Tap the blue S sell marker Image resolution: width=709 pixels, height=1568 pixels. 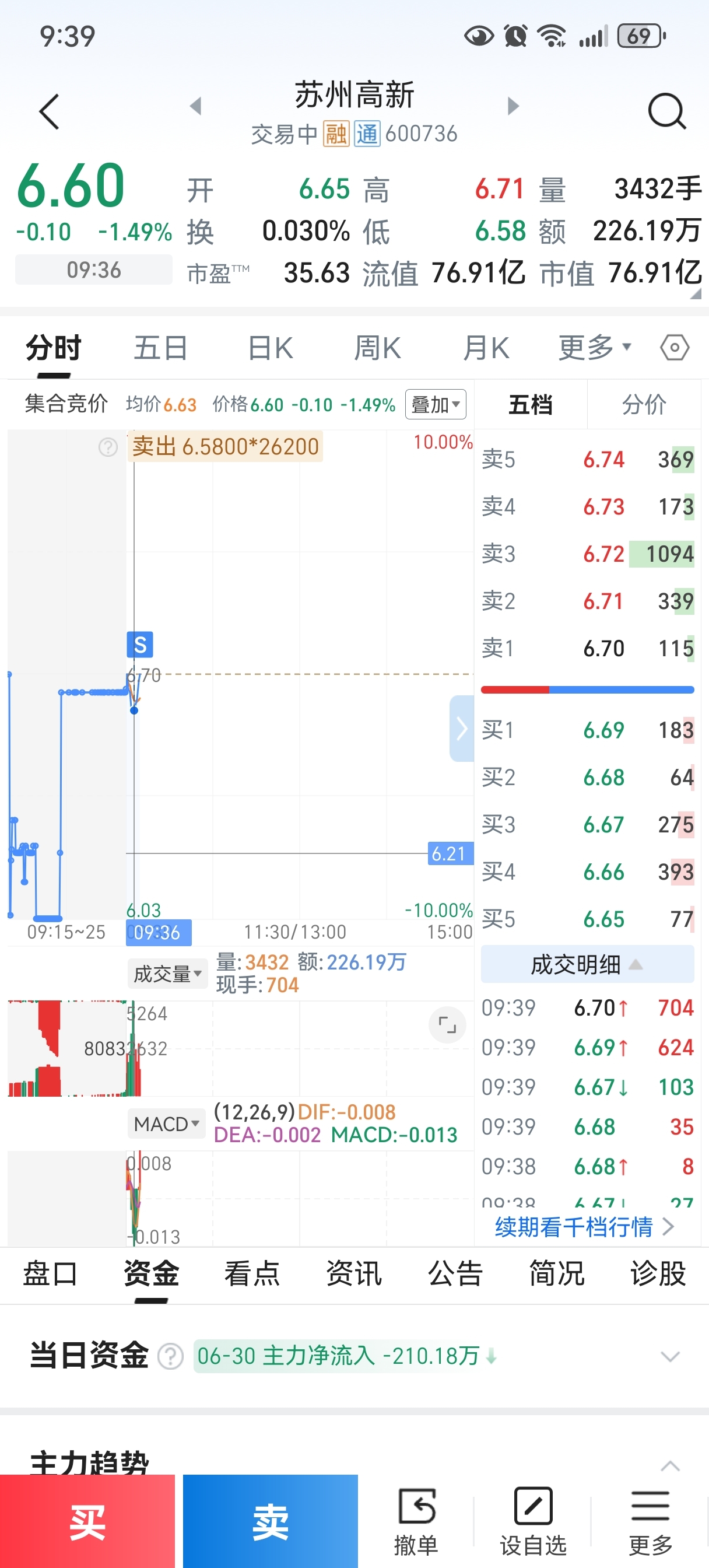140,644
